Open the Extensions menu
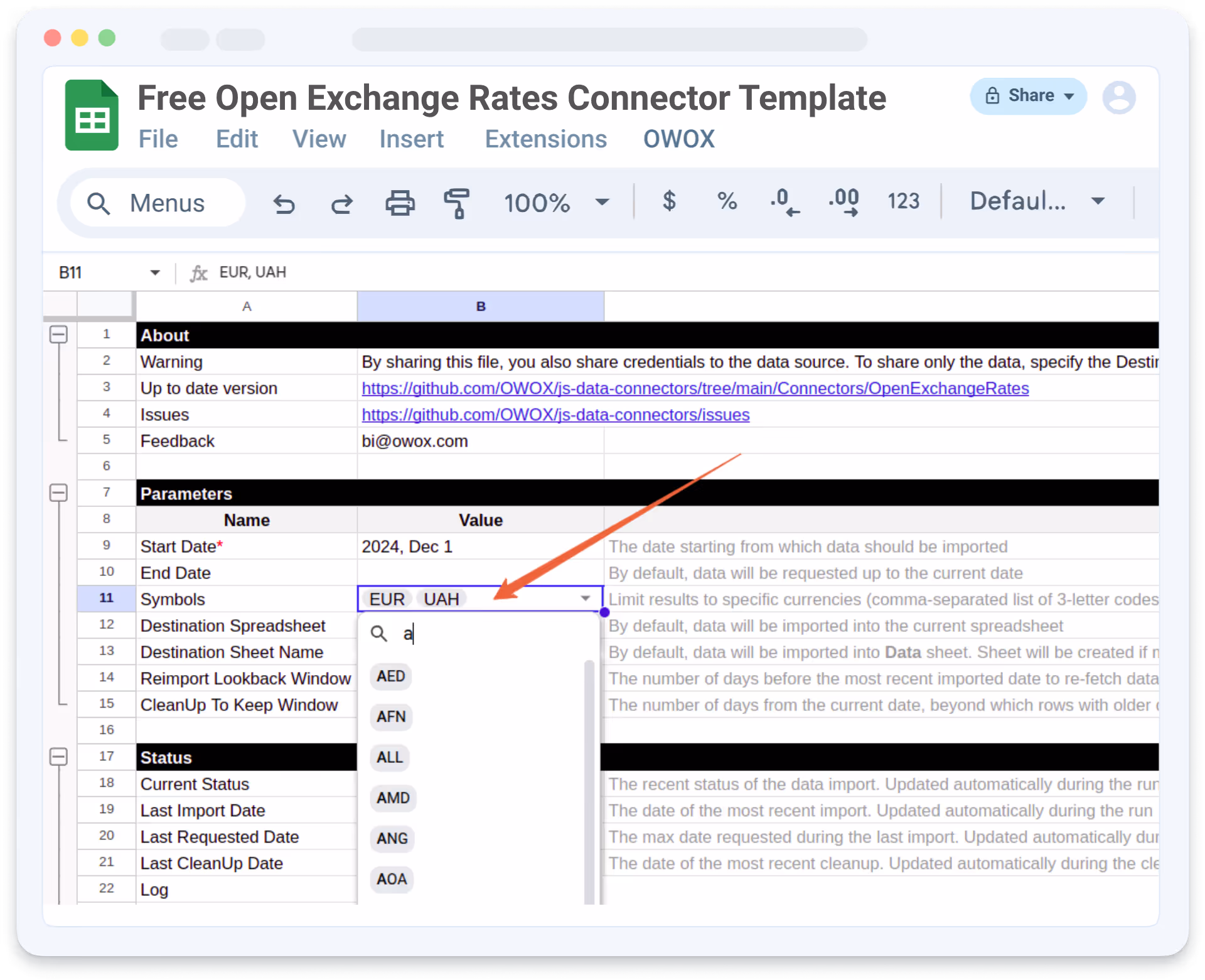Viewport: 1205px width, 980px height. pyautogui.click(x=545, y=139)
